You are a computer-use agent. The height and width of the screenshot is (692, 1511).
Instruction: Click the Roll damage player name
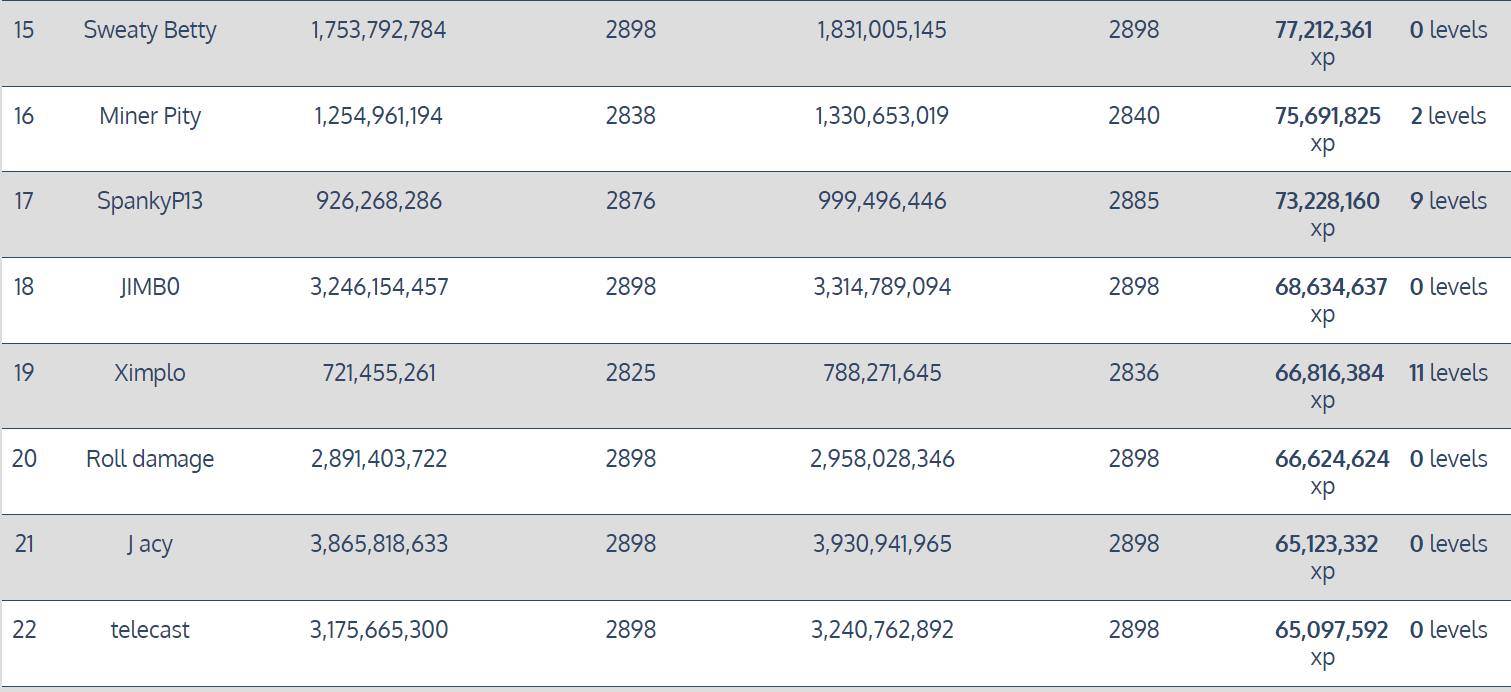click(x=150, y=459)
